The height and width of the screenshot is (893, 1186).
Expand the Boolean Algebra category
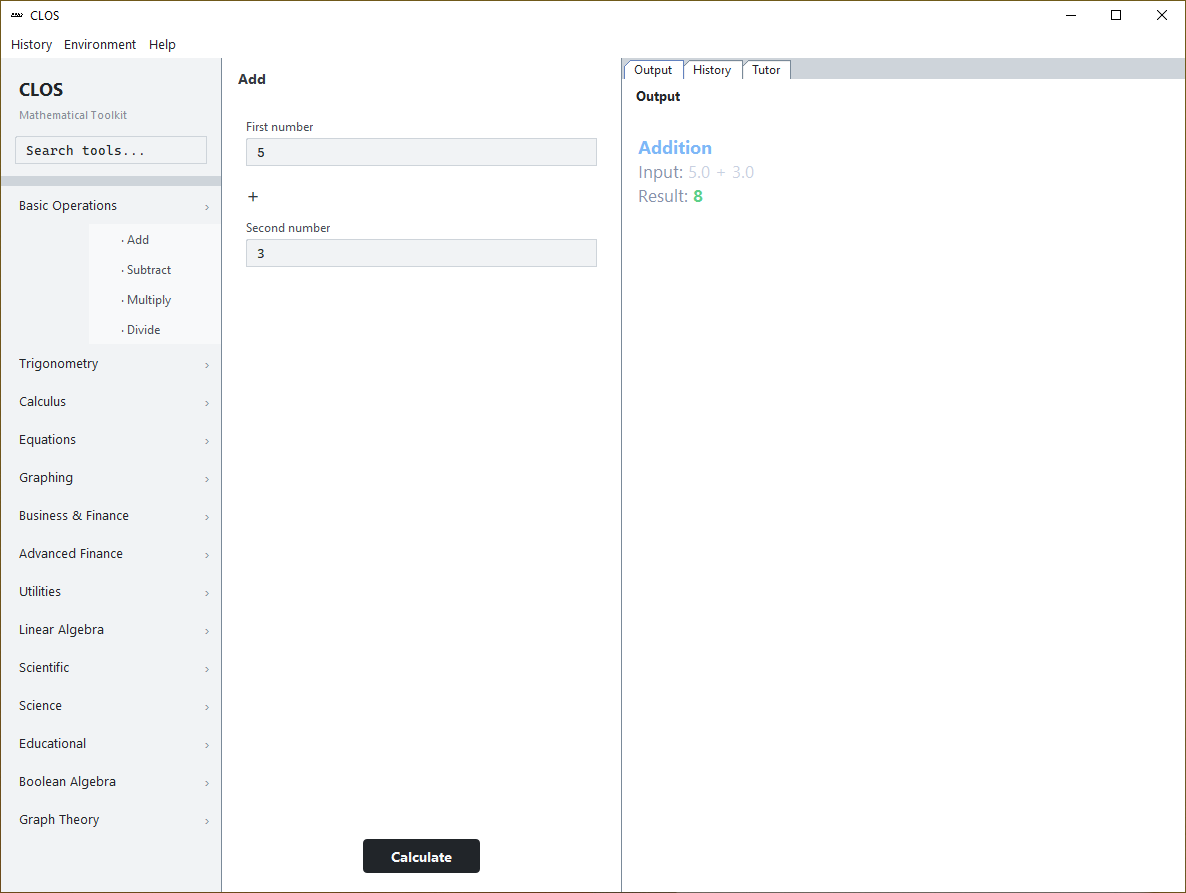[112, 782]
